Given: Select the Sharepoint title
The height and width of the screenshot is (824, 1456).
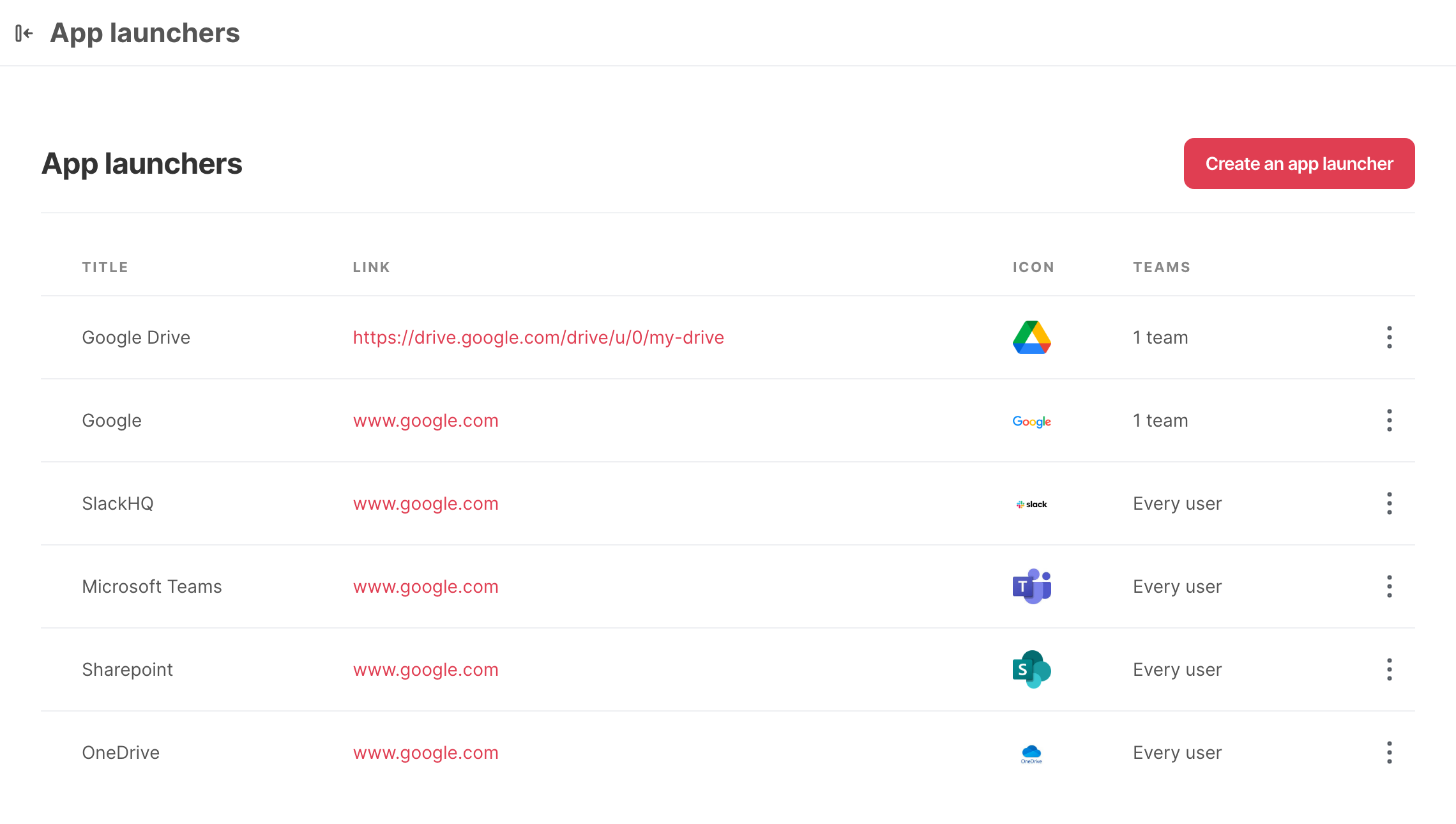Looking at the screenshot, I should [127, 669].
